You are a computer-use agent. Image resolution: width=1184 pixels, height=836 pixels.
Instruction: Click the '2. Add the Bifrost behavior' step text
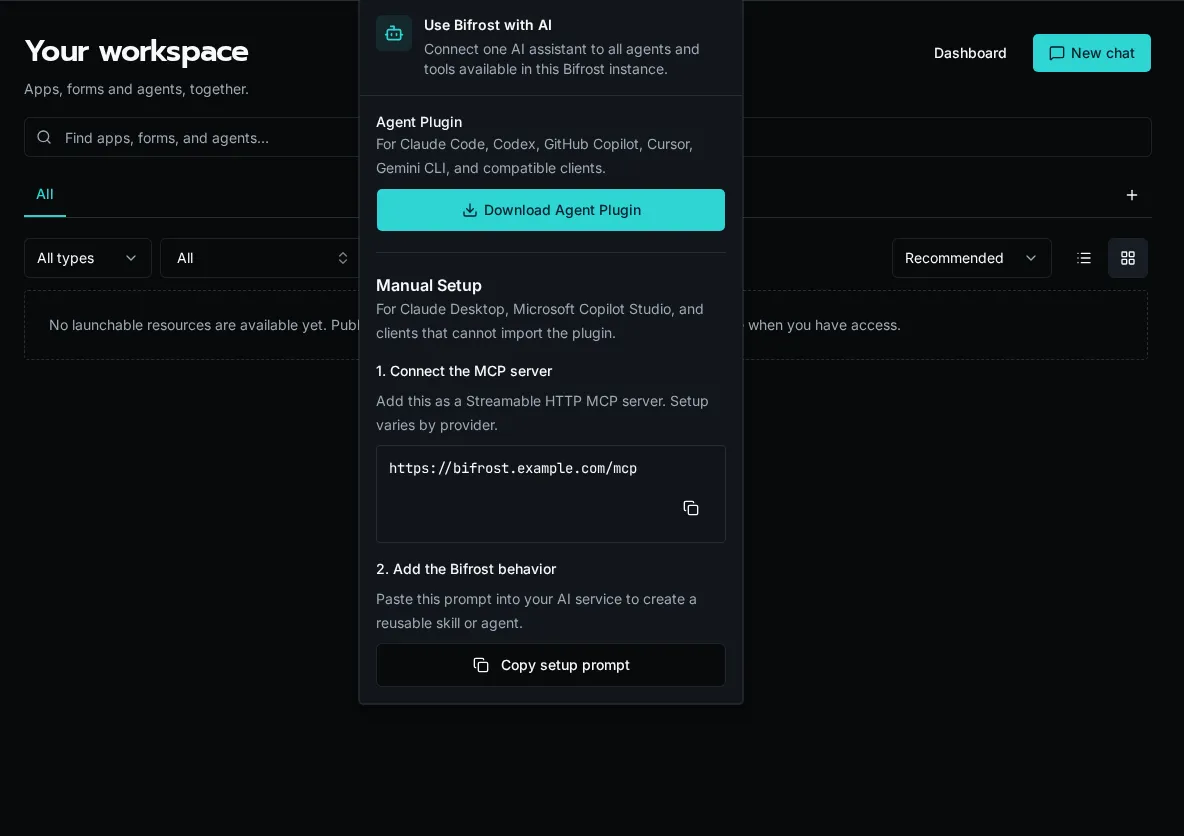pyautogui.click(x=466, y=569)
